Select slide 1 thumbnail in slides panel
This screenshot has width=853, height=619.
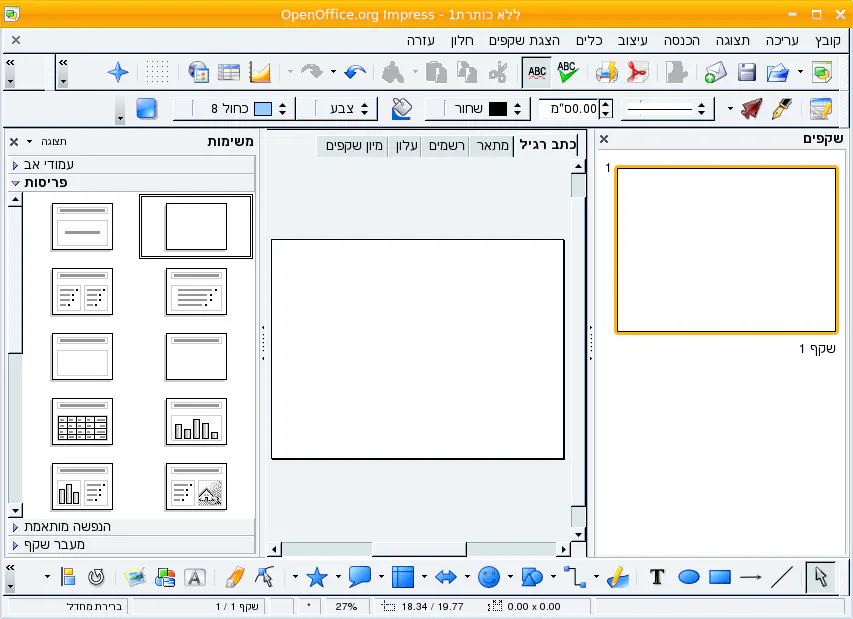726,250
